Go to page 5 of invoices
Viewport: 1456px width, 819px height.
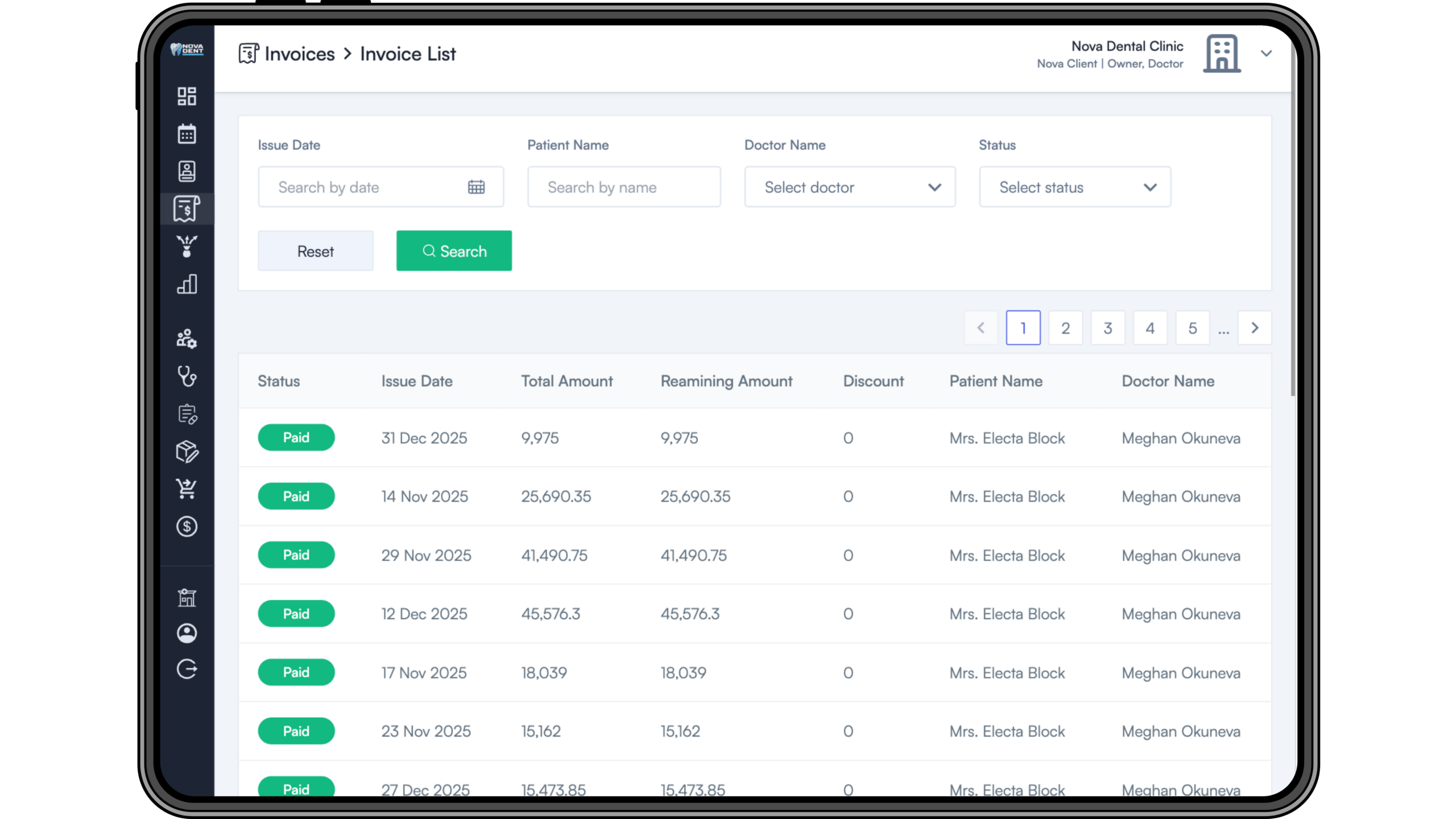tap(1192, 328)
